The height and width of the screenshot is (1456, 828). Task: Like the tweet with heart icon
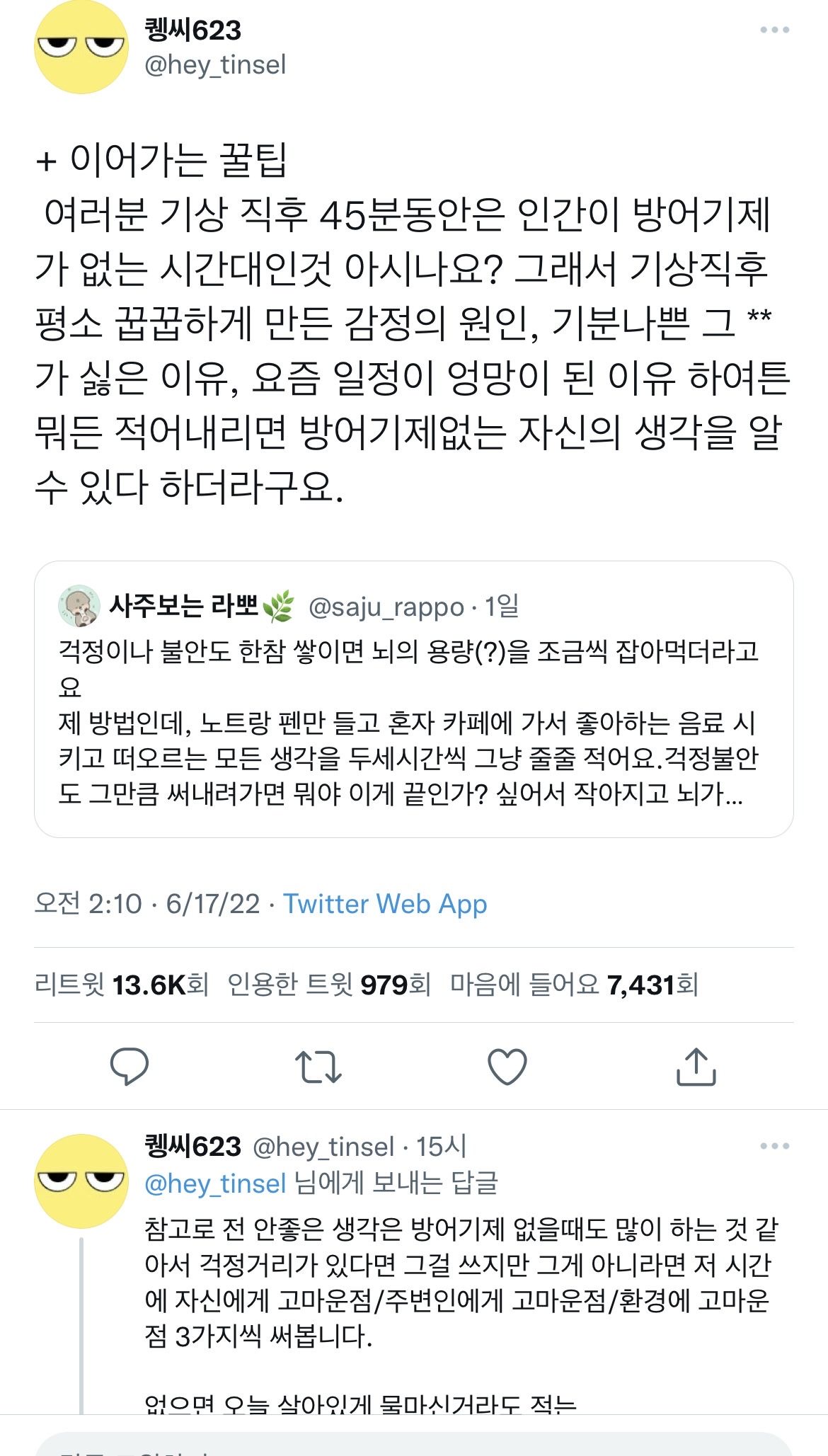click(507, 1067)
